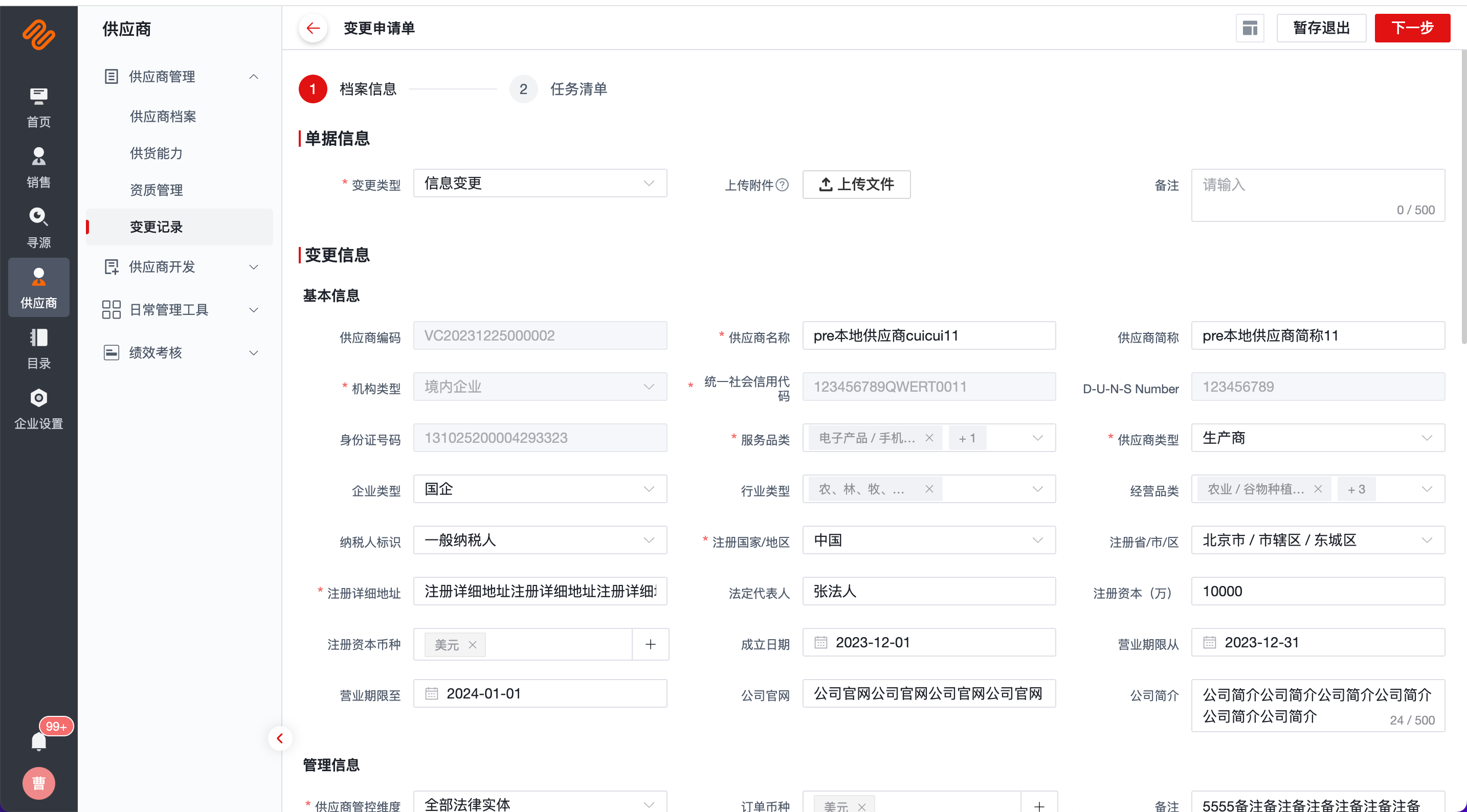Screen dimensions: 1467x812
Task: Edit the 公司官网 field
Action: click(x=929, y=693)
